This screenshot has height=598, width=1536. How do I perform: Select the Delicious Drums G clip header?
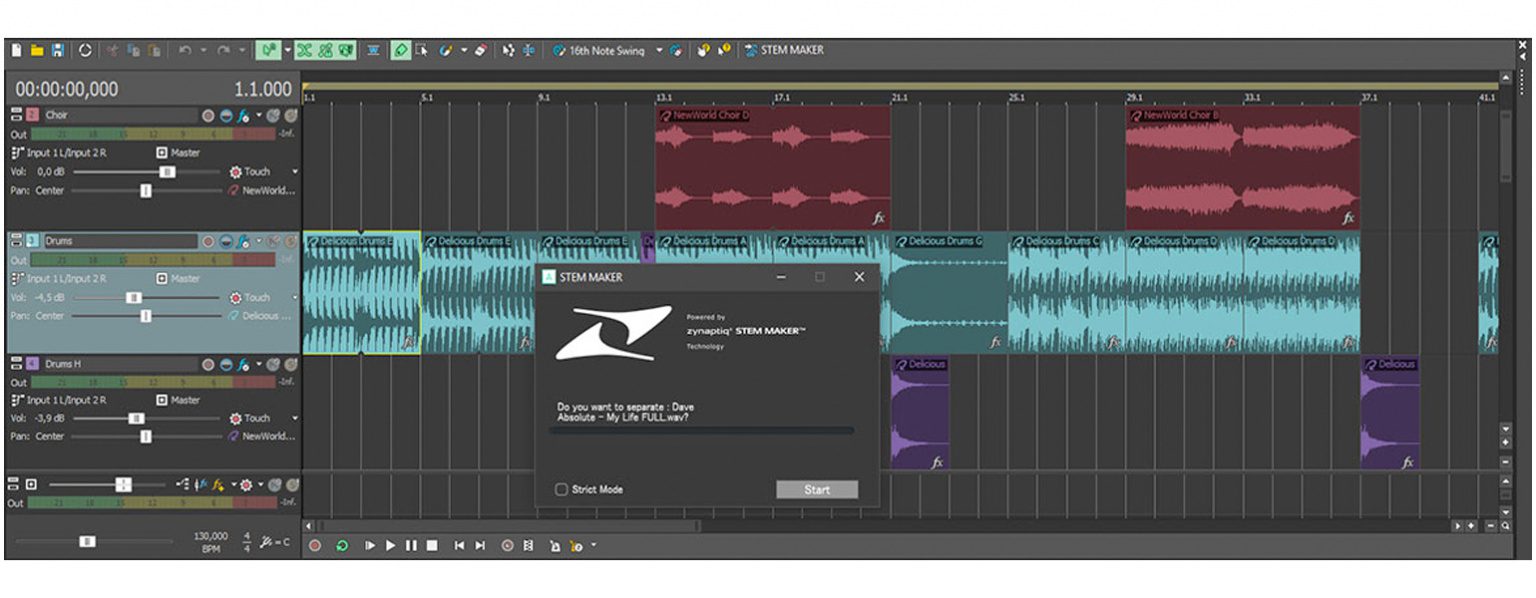coord(938,241)
